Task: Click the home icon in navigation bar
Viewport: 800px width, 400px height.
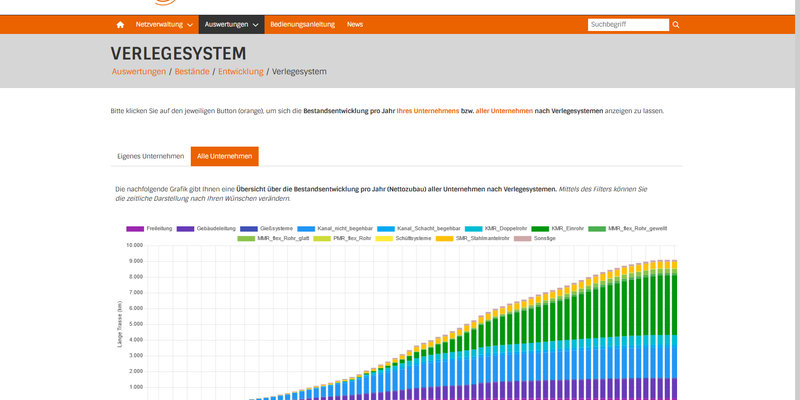Action: click(120, 24)
